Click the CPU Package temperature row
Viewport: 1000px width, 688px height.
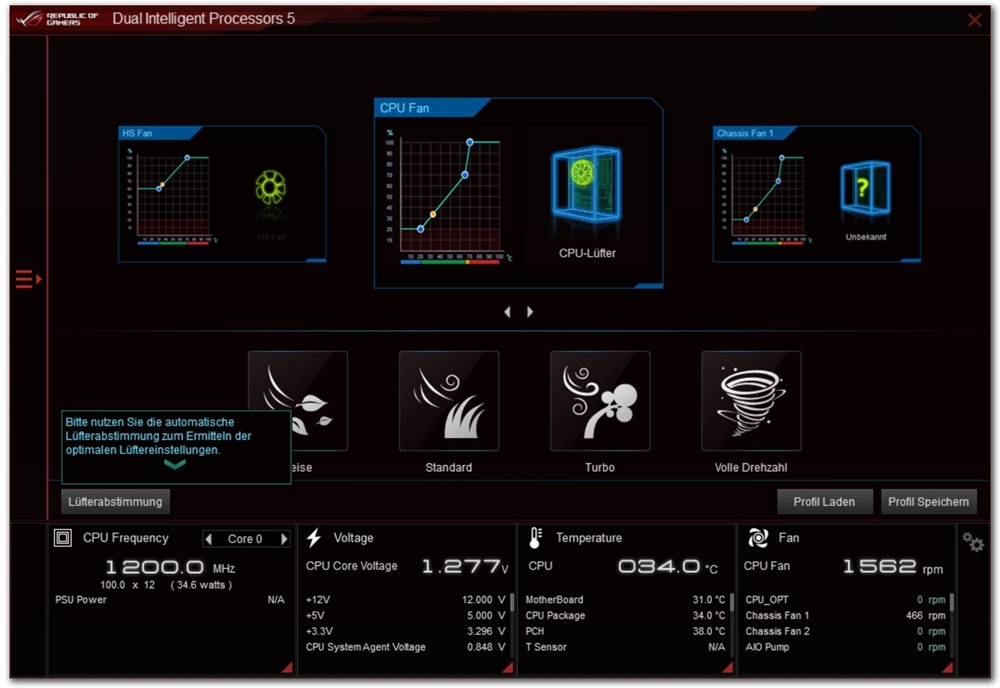coord(626,615)
